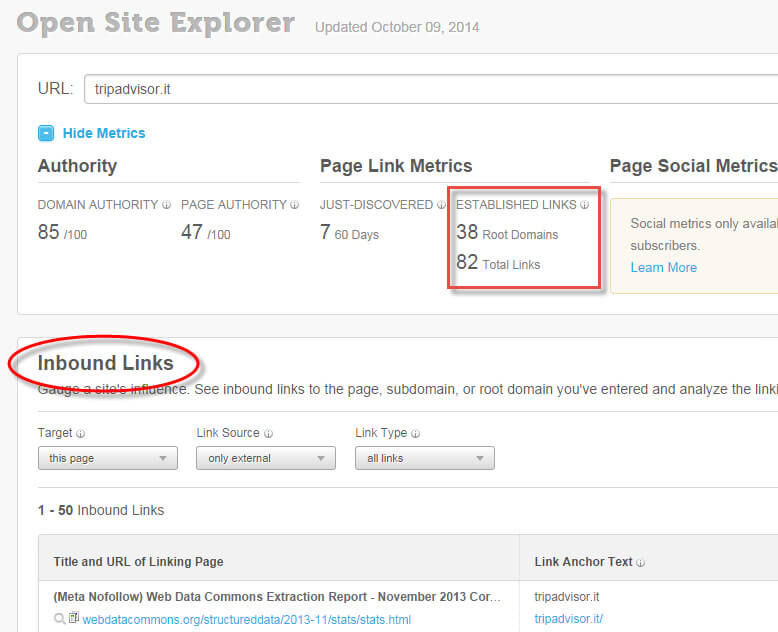Click the 7 60 Days value

[x=349, y=232]
